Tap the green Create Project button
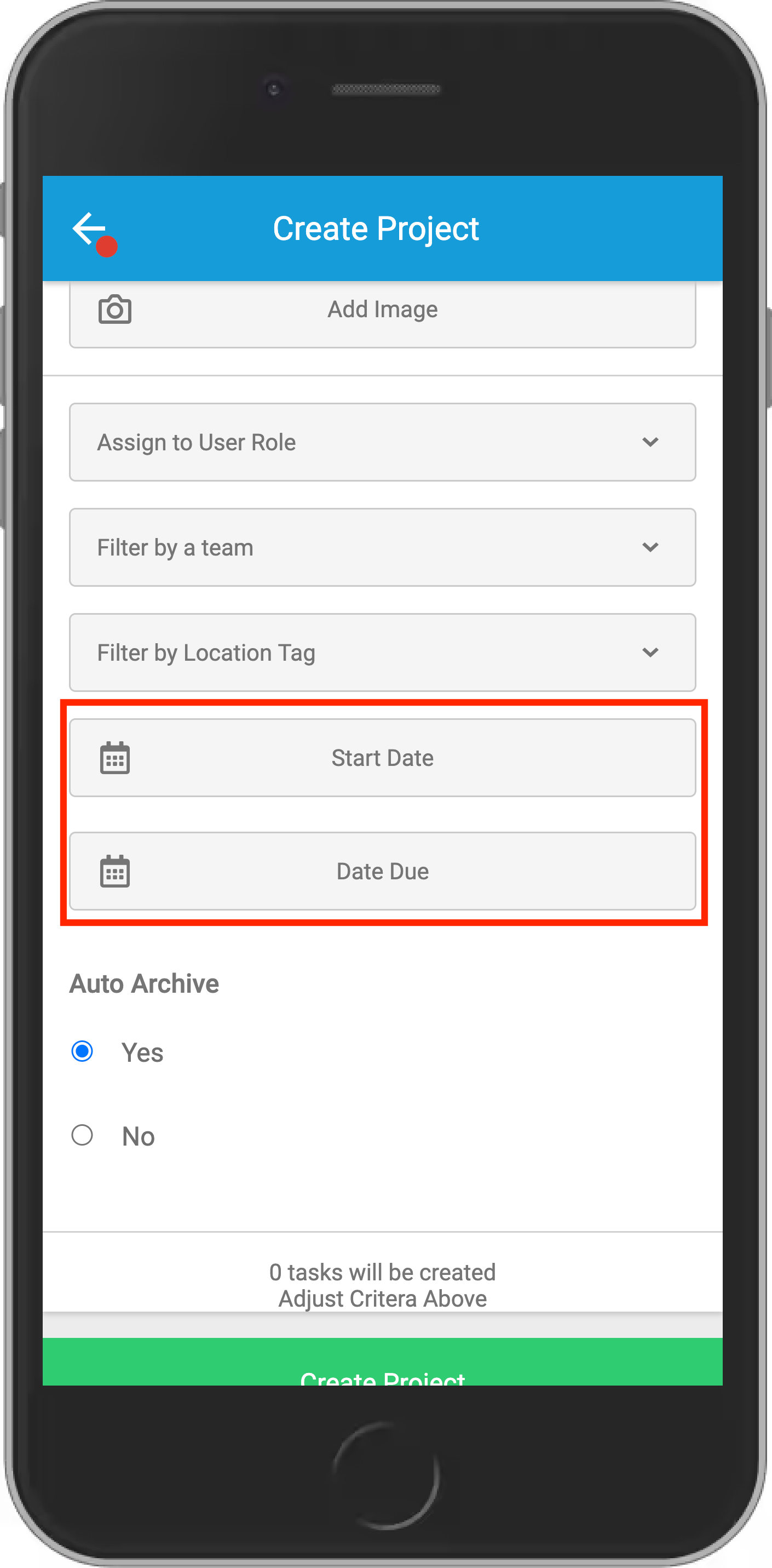 point(383,1361)
